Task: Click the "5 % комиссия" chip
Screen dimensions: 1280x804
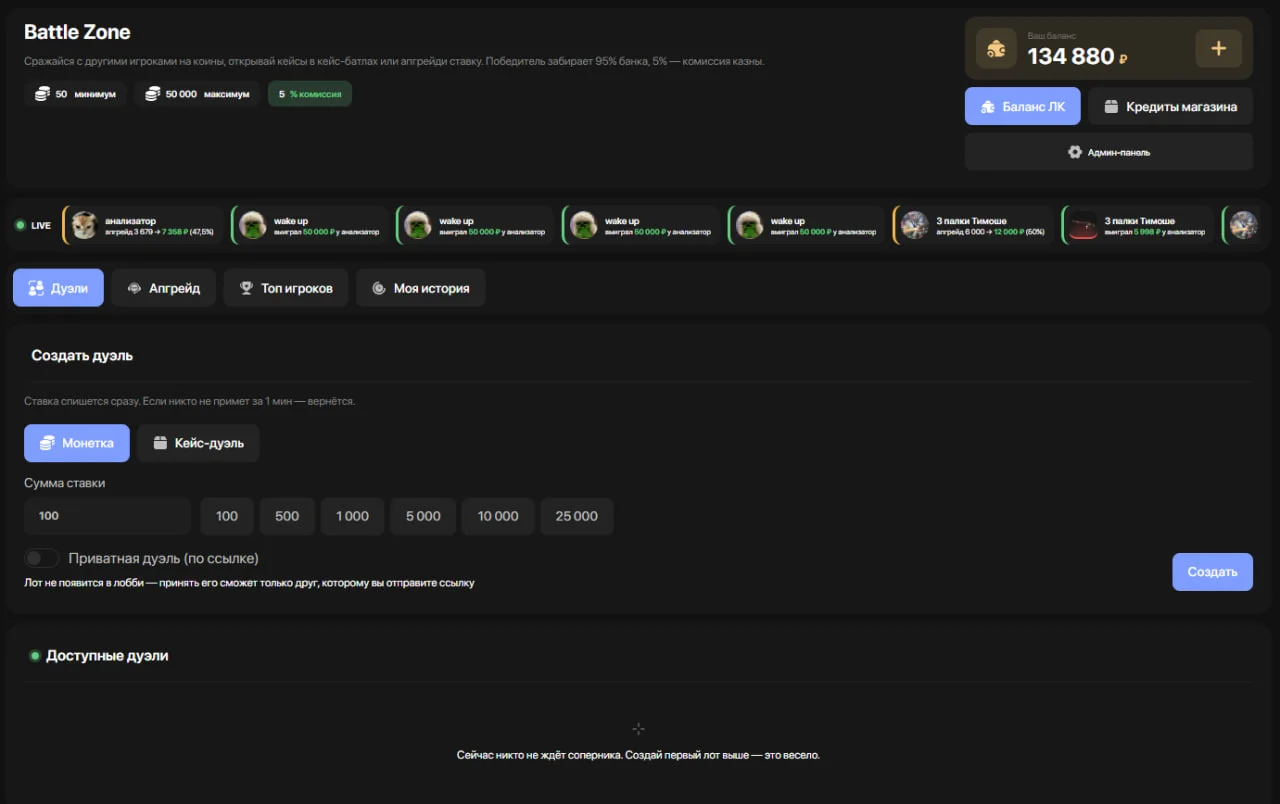Action: click(310, 94)
